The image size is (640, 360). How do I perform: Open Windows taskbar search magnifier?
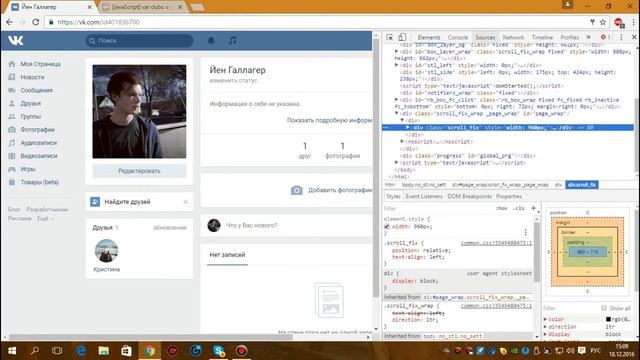click(x=35, y=351)
